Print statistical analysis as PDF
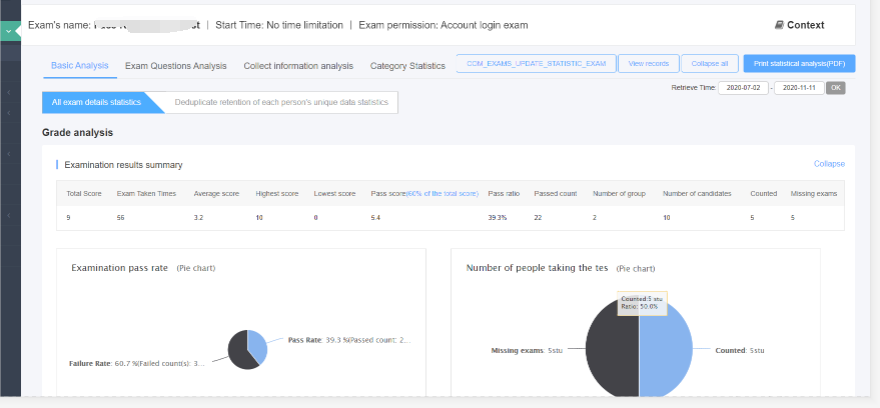The image size is (880, 408). point(799,63)
